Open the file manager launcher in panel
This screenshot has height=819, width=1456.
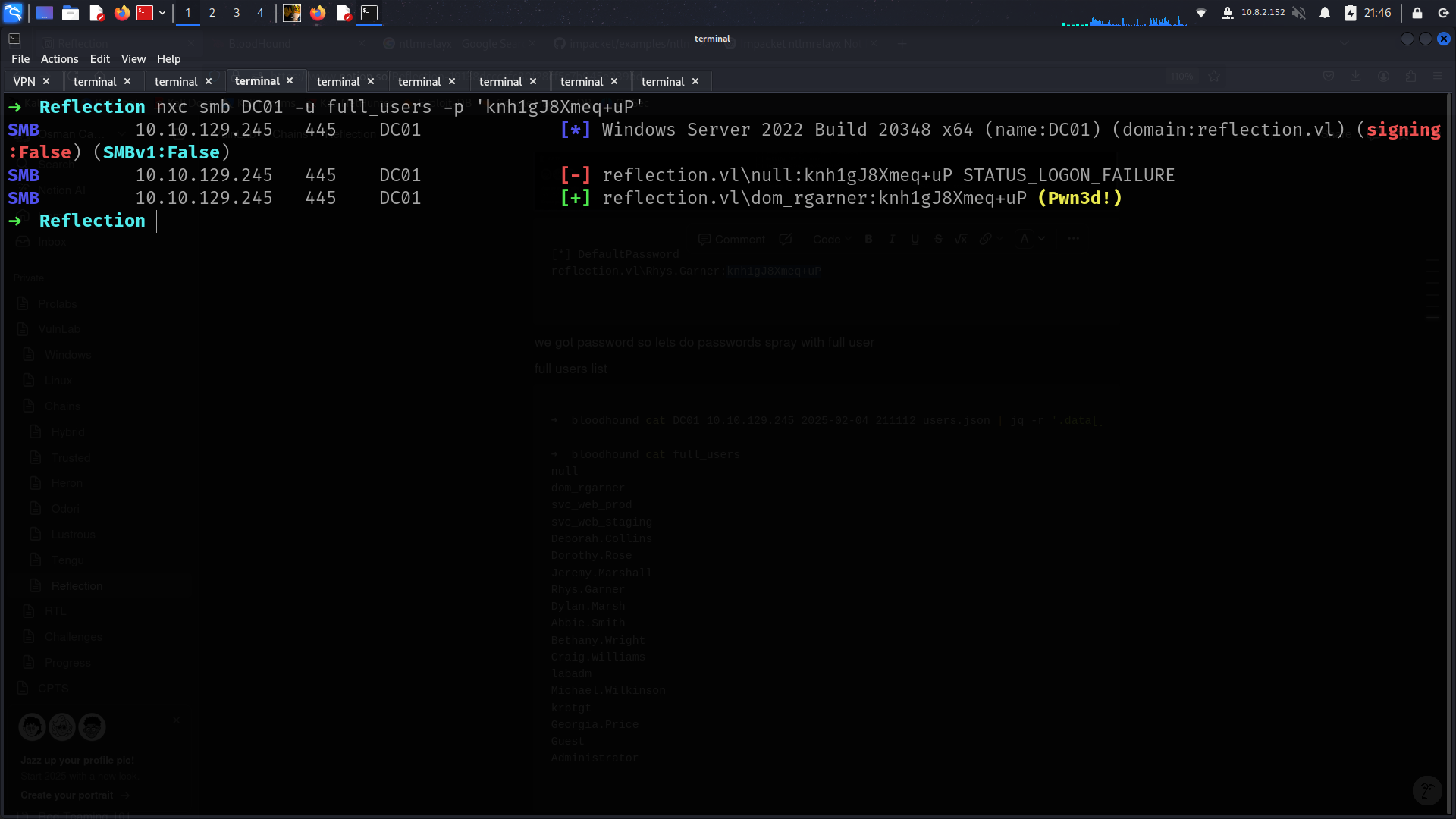71,13
